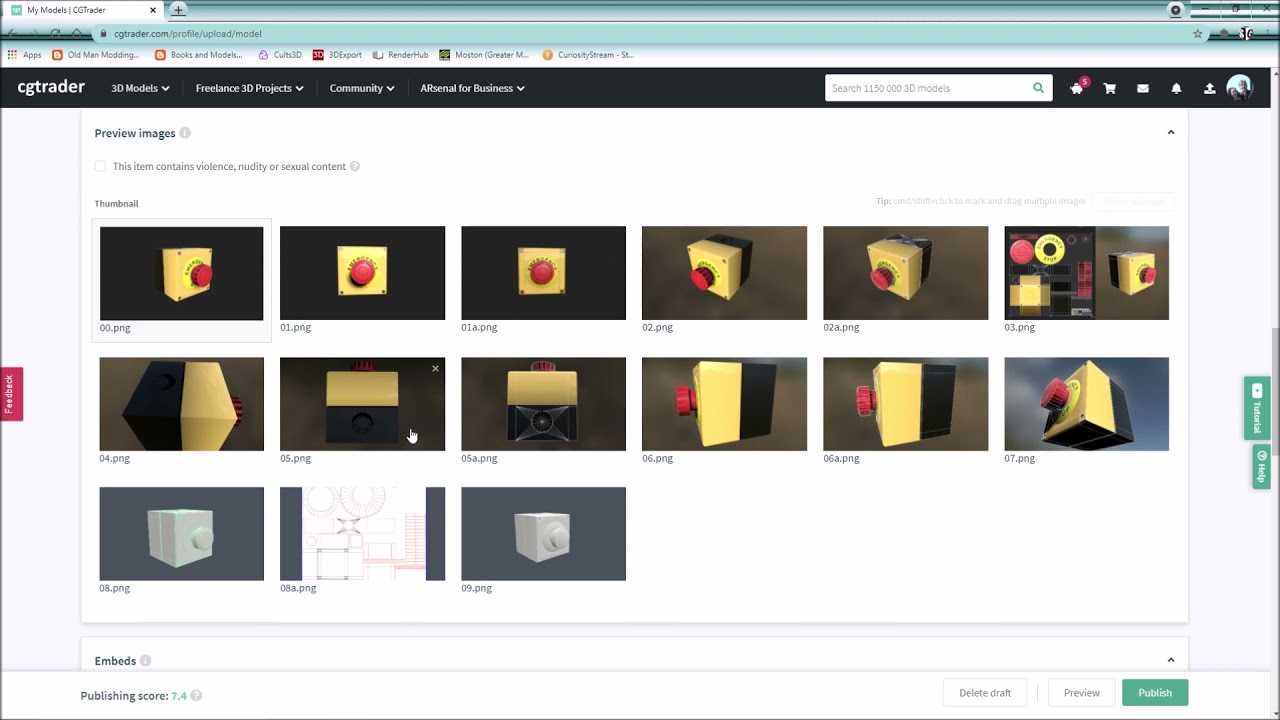Collapse the Preview images section

1171,133
